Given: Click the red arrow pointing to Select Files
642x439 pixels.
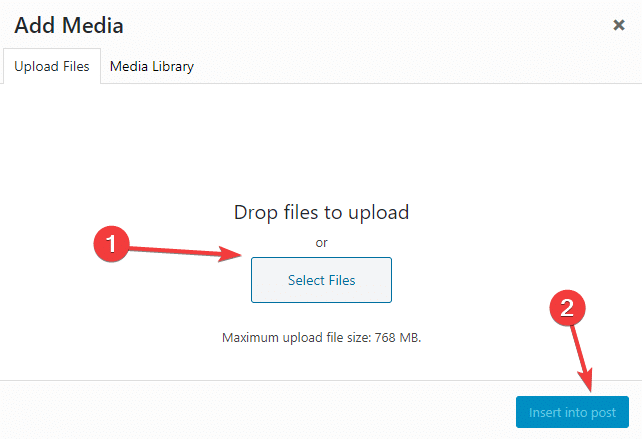Looking at the screenshot, I should 186,252.
